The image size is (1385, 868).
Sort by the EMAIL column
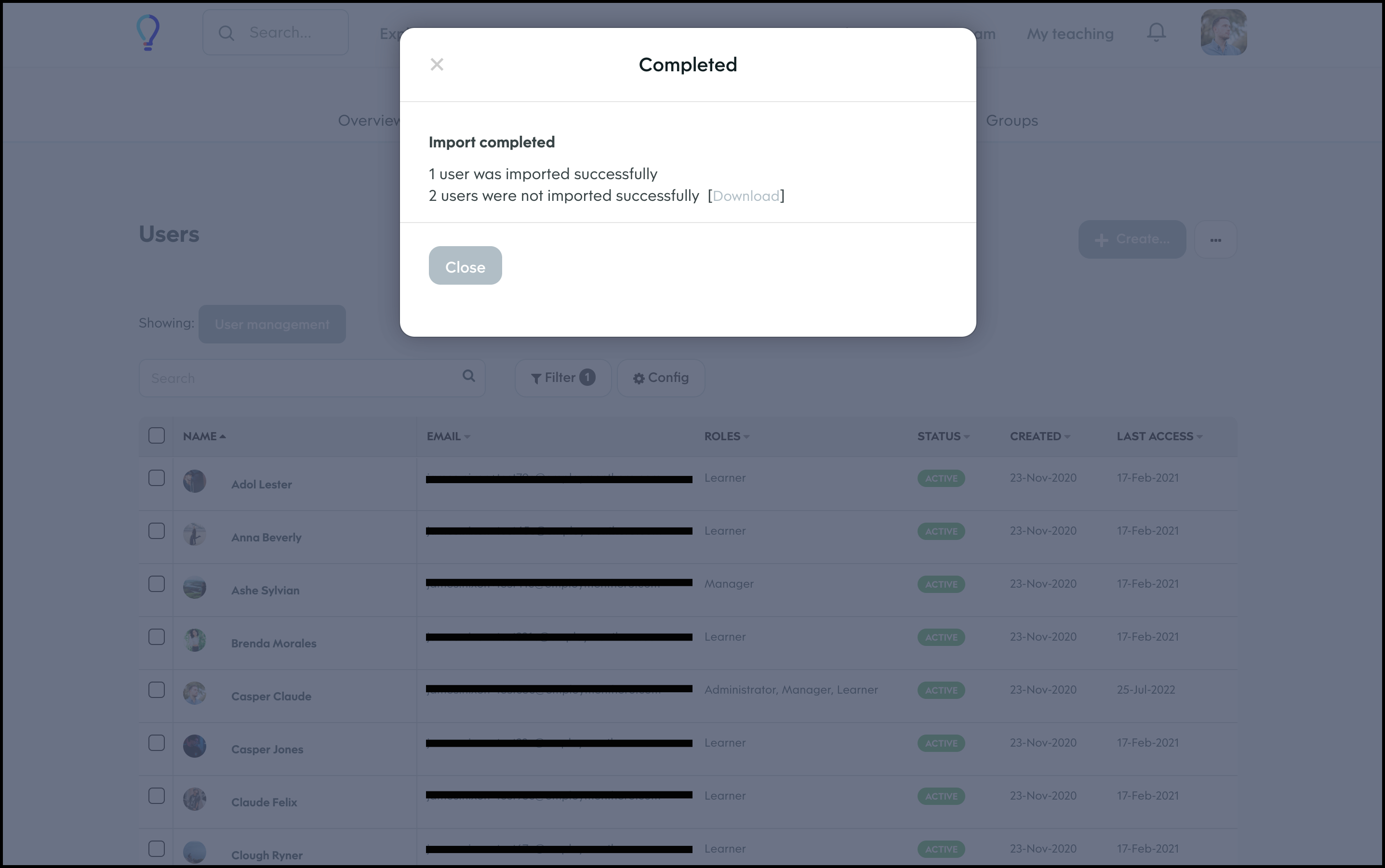click(x=449, y=436)
